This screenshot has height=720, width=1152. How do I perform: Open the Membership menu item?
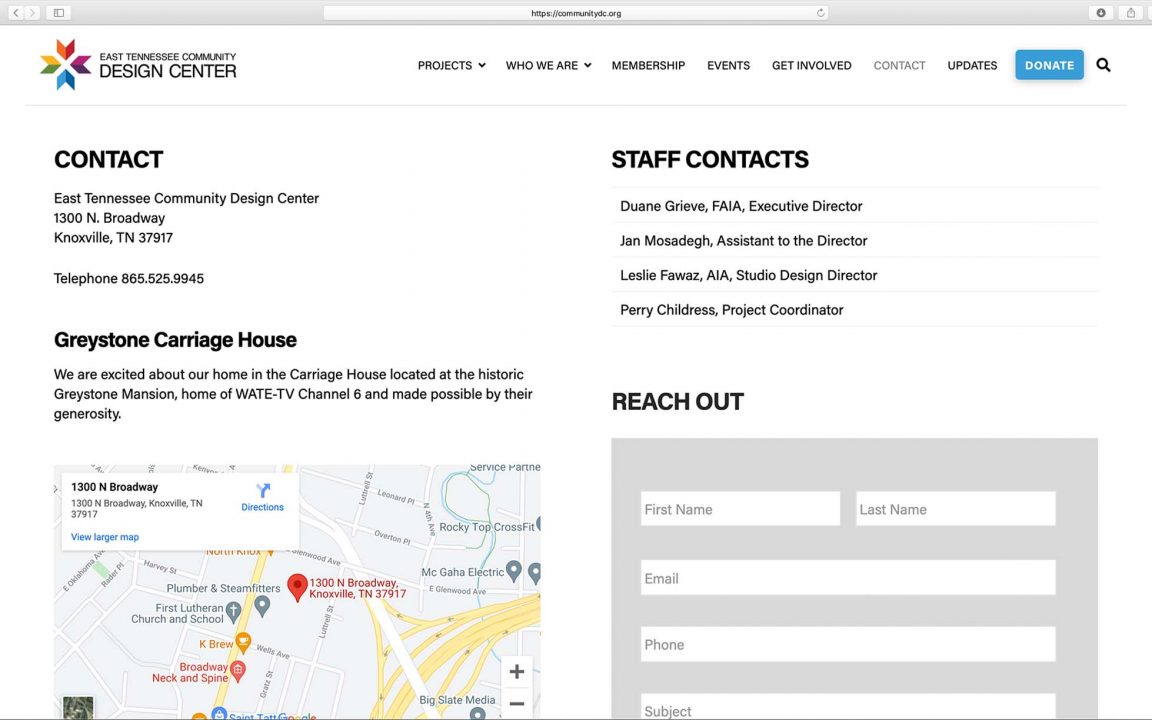pyautogui.click(x=648, y=66)
